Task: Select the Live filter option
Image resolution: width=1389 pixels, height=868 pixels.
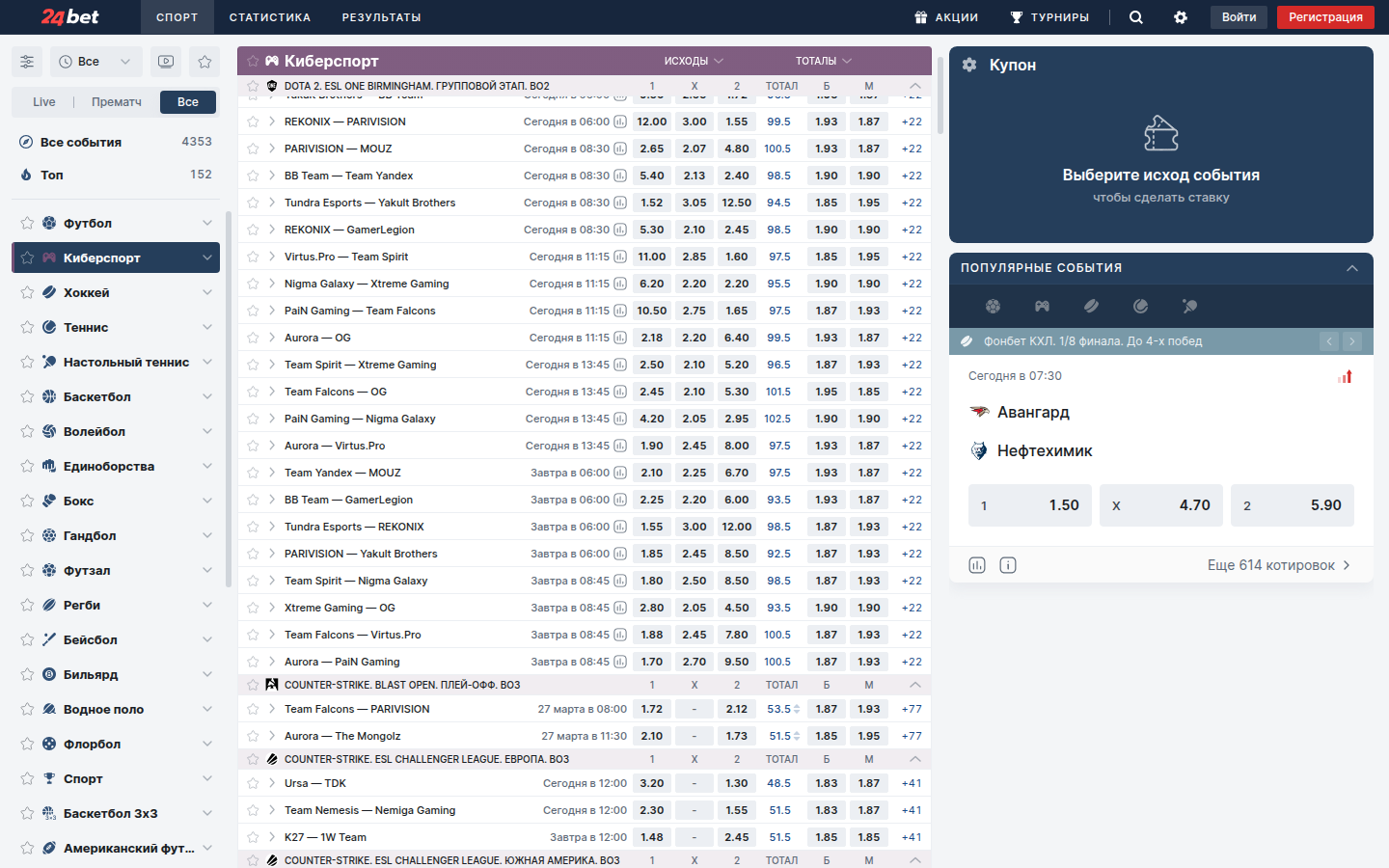Action: point(44,102)
